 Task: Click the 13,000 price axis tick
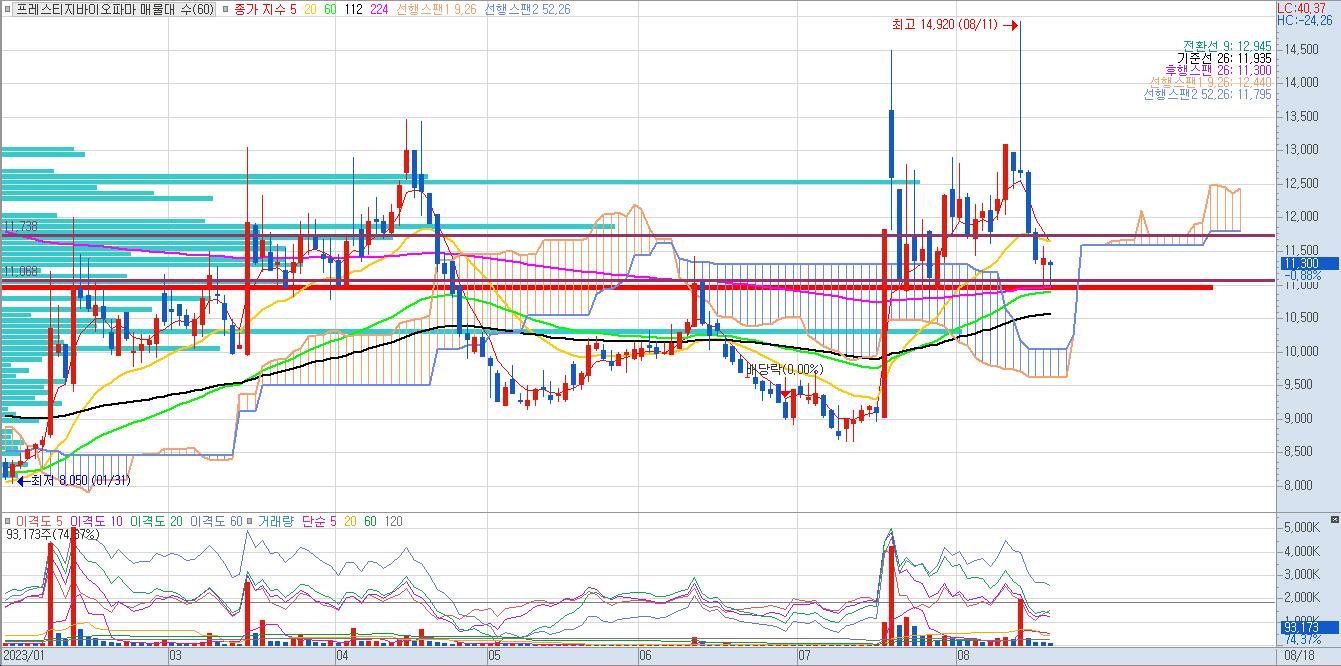coord(1304,150)
